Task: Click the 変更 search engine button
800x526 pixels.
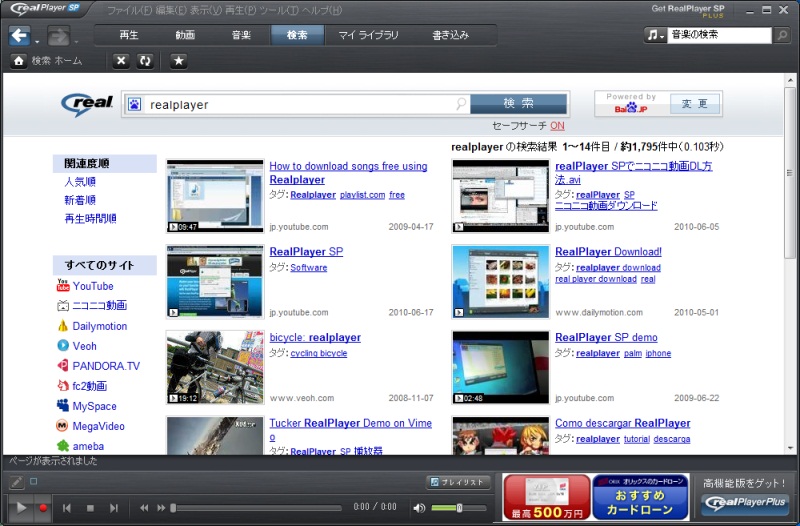Action: pyautogui.click(x=694, y=104)
